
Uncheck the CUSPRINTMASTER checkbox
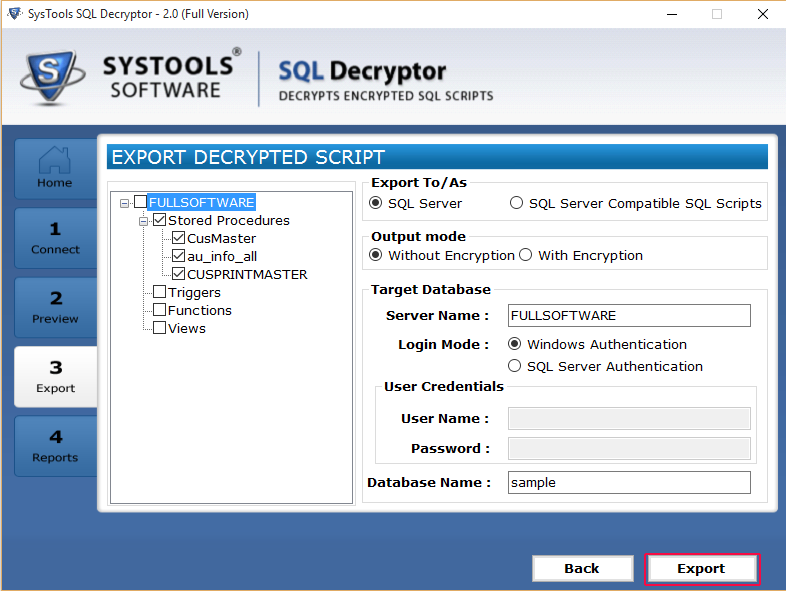tap(178, 274)
